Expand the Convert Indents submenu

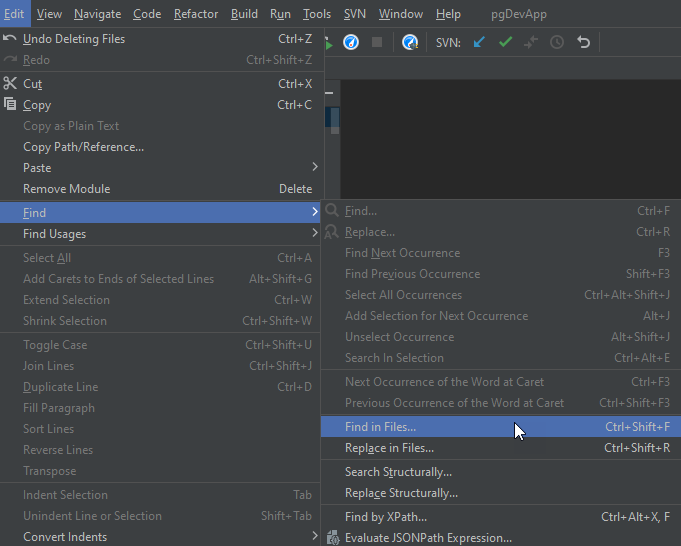pos(314,537)
